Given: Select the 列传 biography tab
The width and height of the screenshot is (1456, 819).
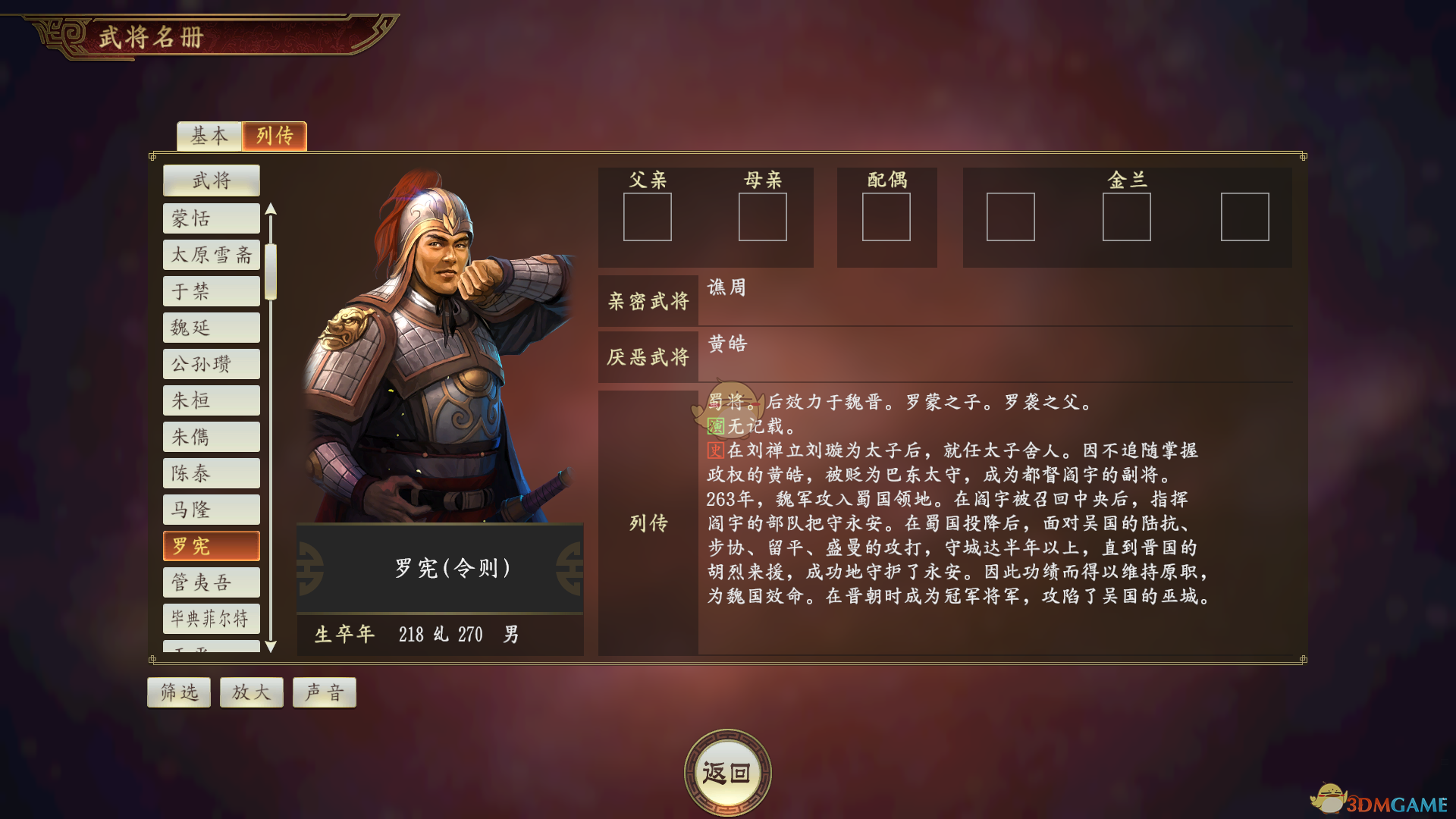Looking at the screenshot, I should pos(275,136).
